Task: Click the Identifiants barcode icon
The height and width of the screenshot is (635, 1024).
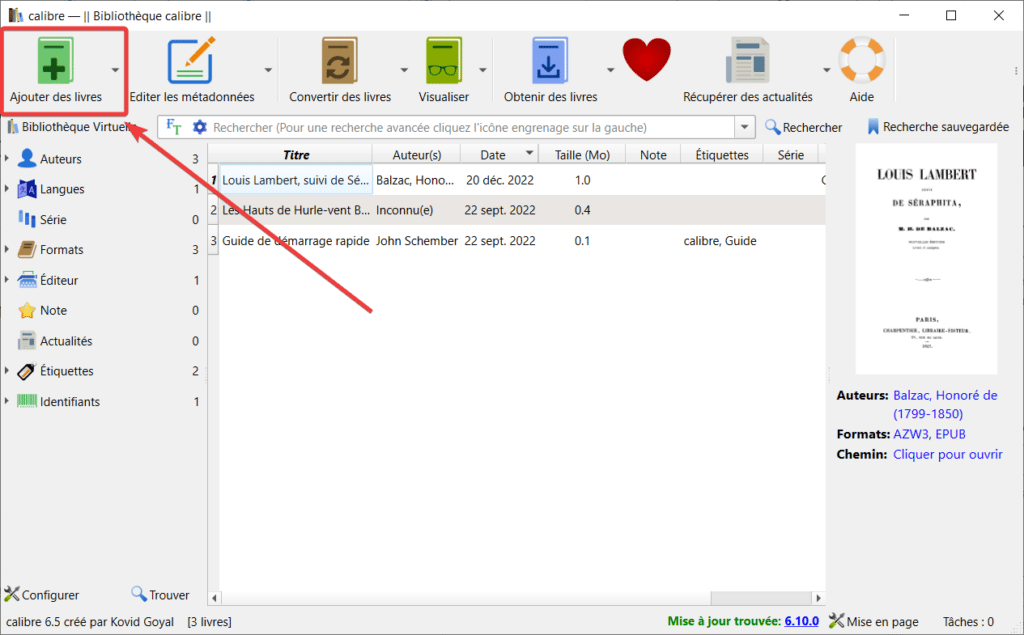Action: pos(27,401)
